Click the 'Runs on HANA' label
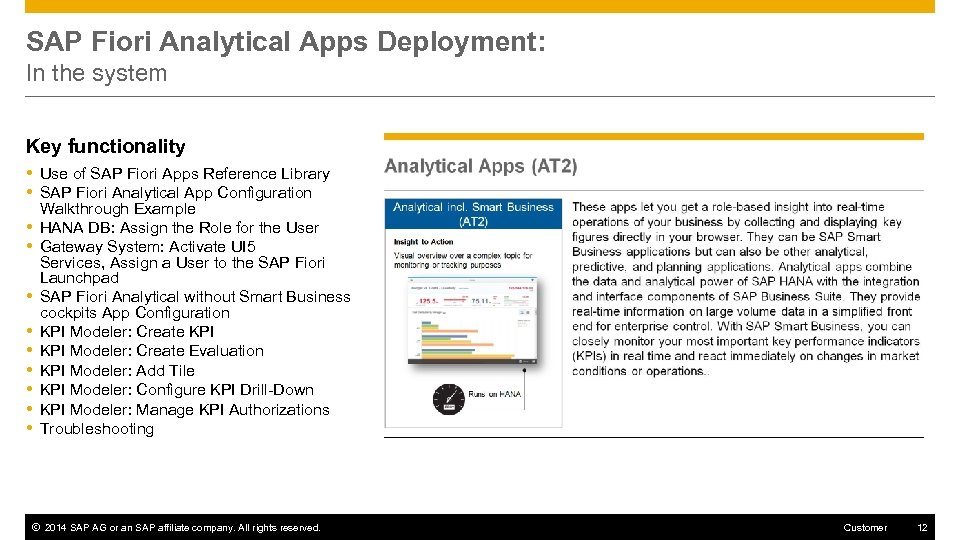The width and height of the screenshot is (960, 540). tap(495, 394)
